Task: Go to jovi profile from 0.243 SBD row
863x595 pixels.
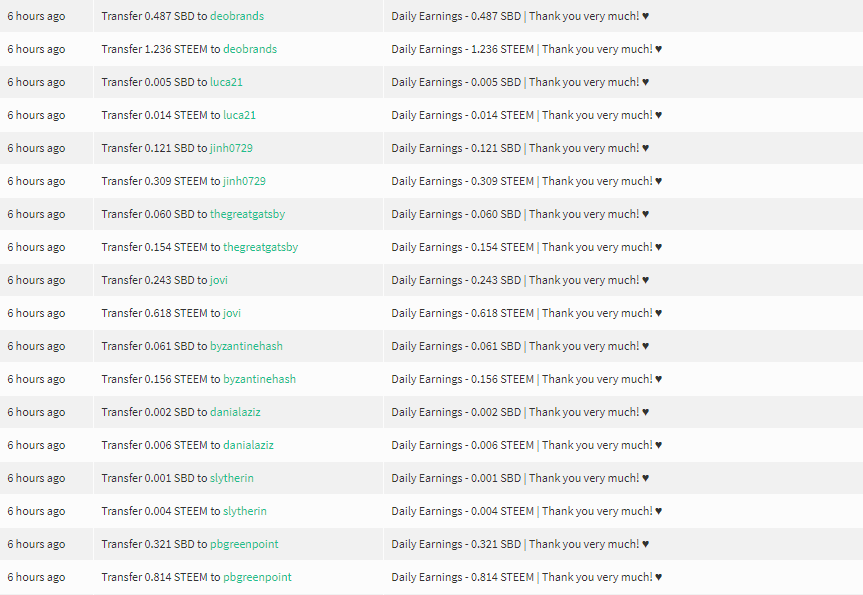Action: point(219,280)
